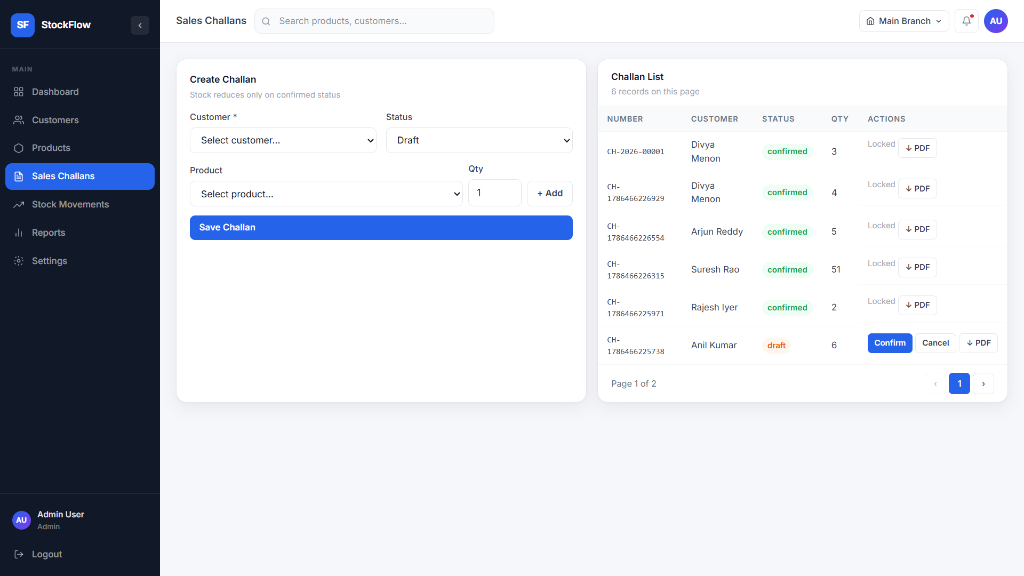This screenshot has height=576, width=1024.
Task: Click the Save Challan button
Action: click(381, 227)
